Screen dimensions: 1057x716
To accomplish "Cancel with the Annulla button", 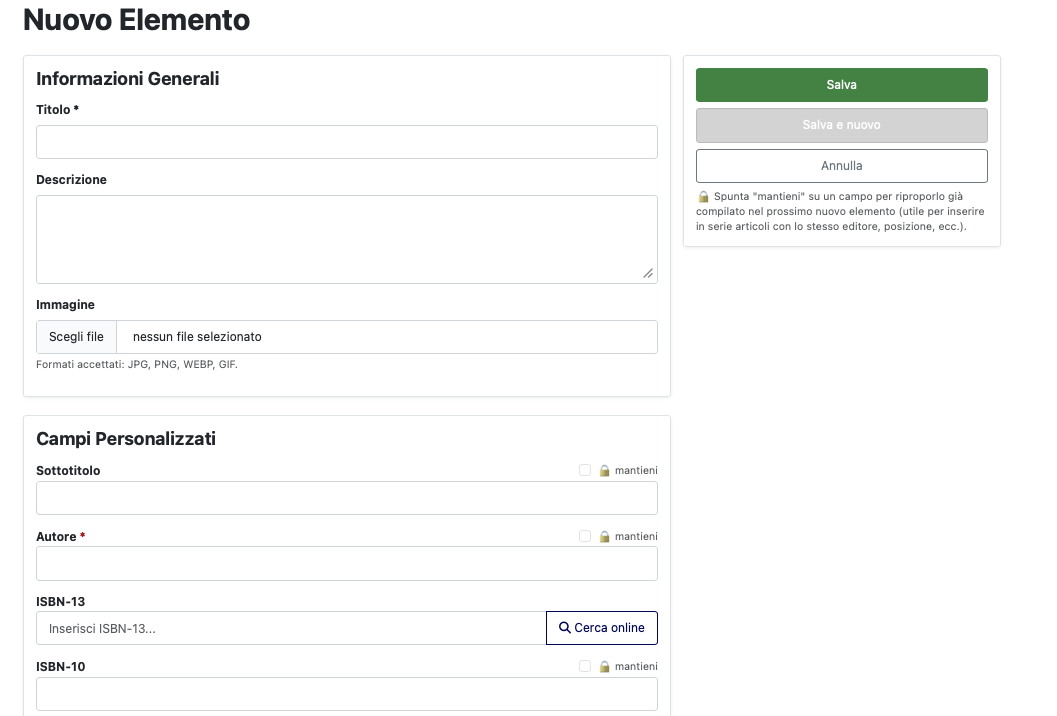I will (x=841, y=166).
